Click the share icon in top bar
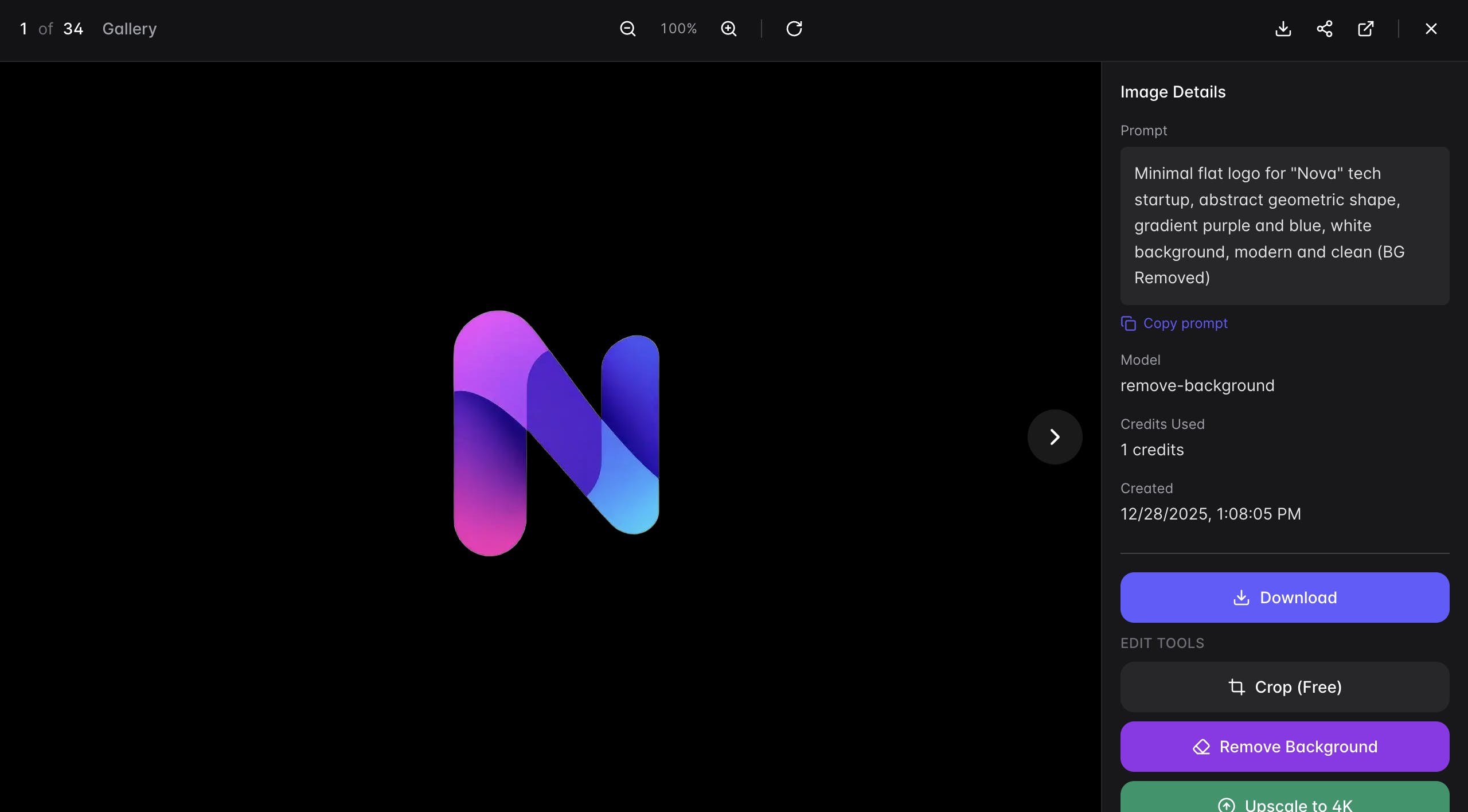Viewport: 1468px width, 812px height. pos(1325,29)
